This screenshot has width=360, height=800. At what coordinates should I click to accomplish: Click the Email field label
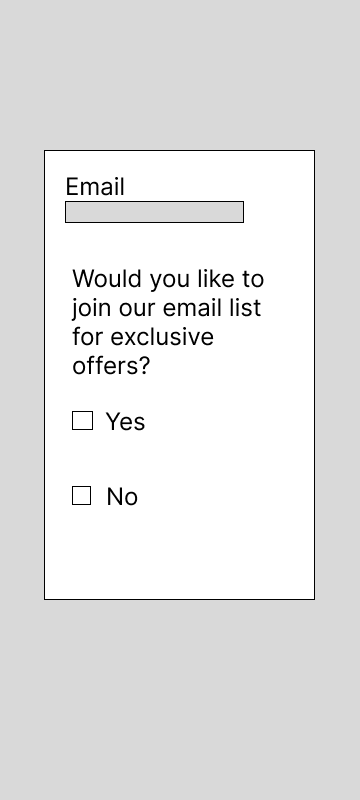pos(95,187)
